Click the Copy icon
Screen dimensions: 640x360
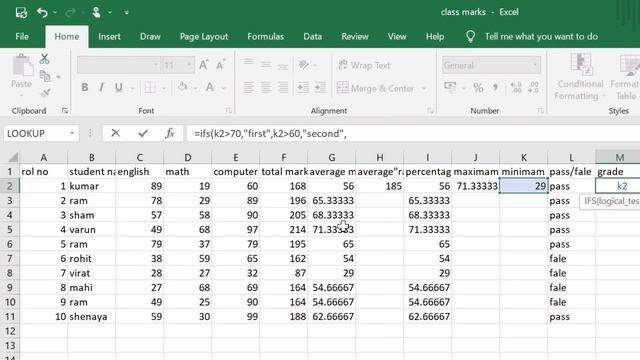click(45, 76)
